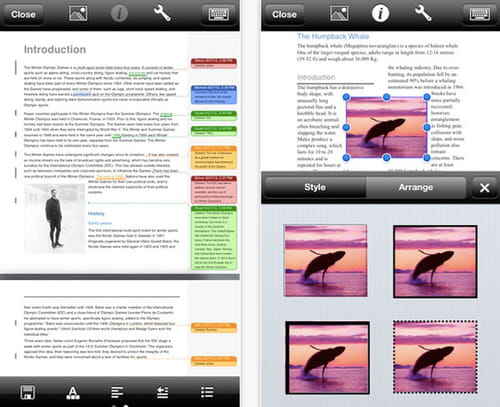The height and width of the screenshot is (407, 500).
Task: Tap the highlighted info icon in right toolbar
Action: point(380,14)
